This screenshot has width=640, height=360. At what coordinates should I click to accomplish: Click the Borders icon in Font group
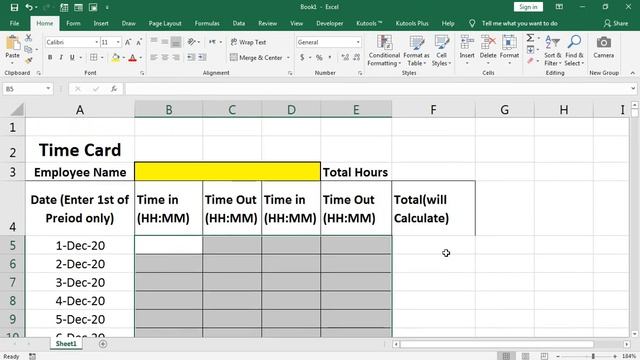click(x=93, y=58)
